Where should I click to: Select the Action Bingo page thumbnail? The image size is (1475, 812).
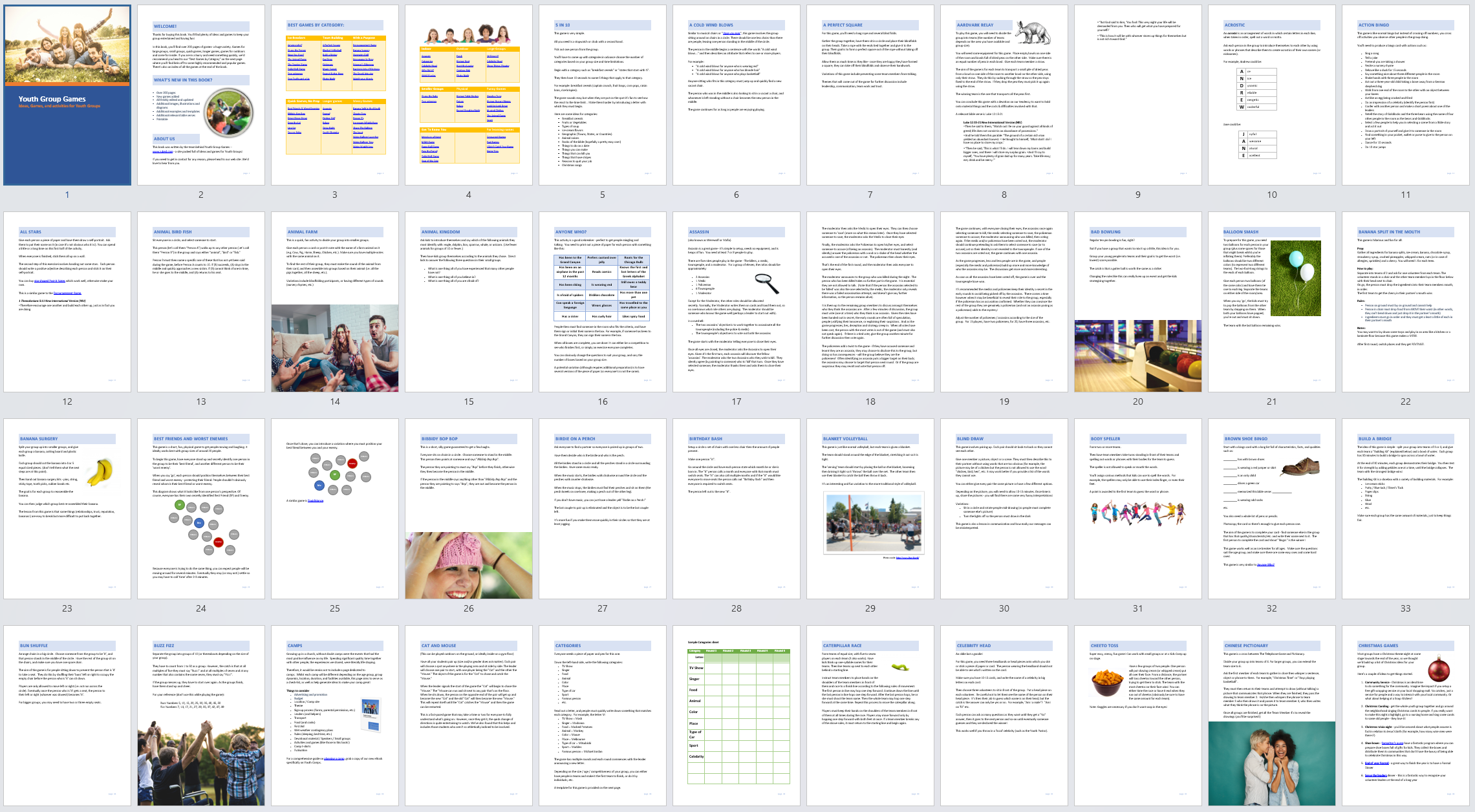pos(1406,95)
